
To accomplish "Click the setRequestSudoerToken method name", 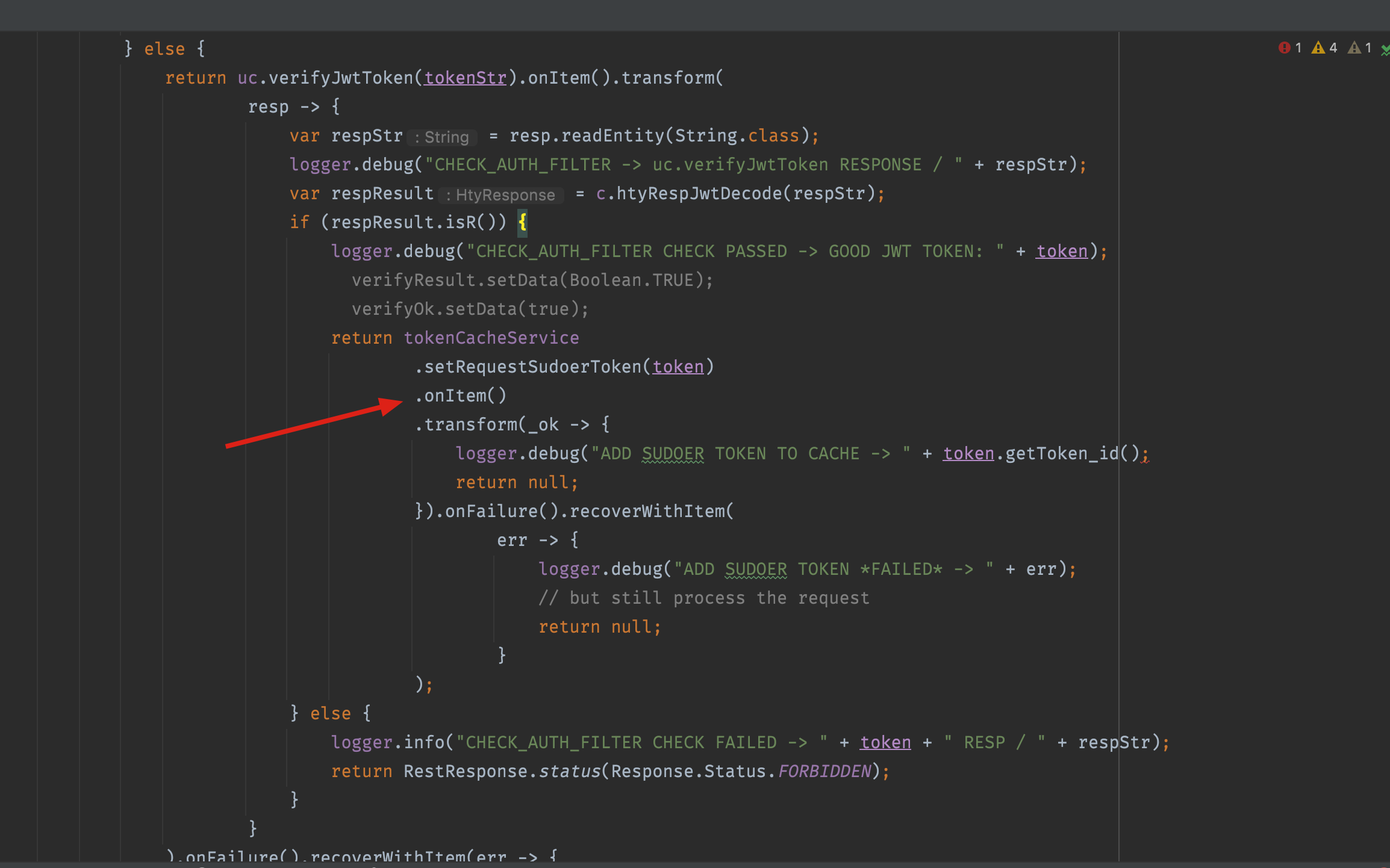I will pos(532,367).
